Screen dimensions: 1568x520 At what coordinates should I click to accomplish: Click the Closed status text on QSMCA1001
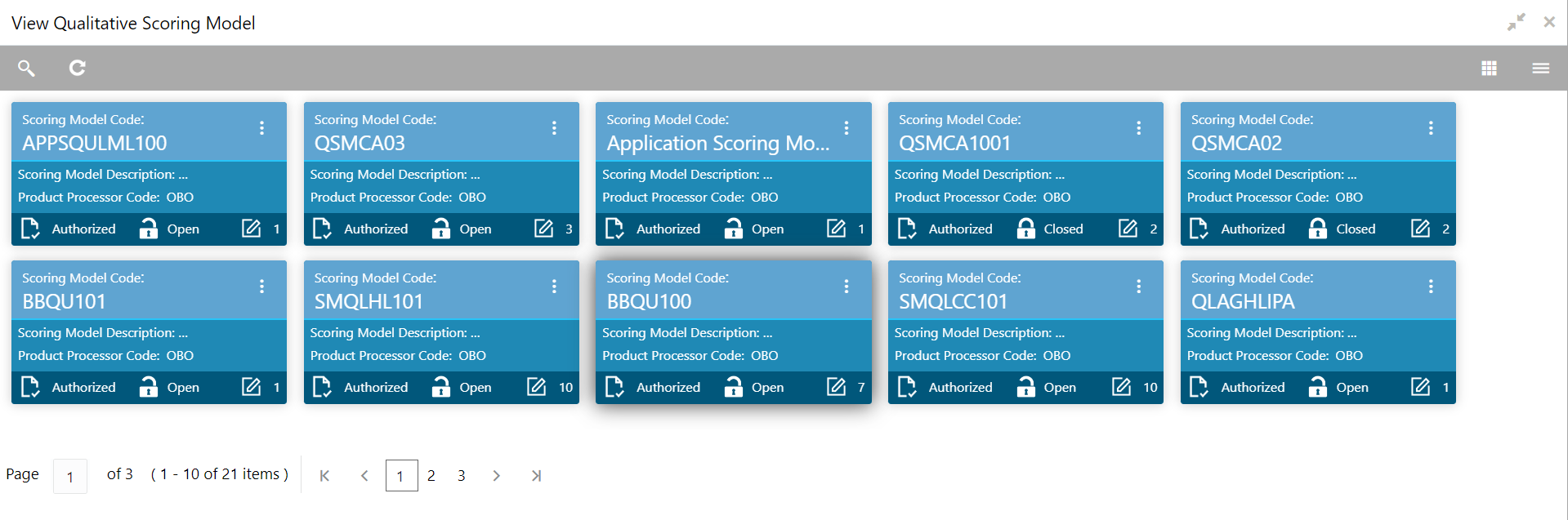(1063, 229)
